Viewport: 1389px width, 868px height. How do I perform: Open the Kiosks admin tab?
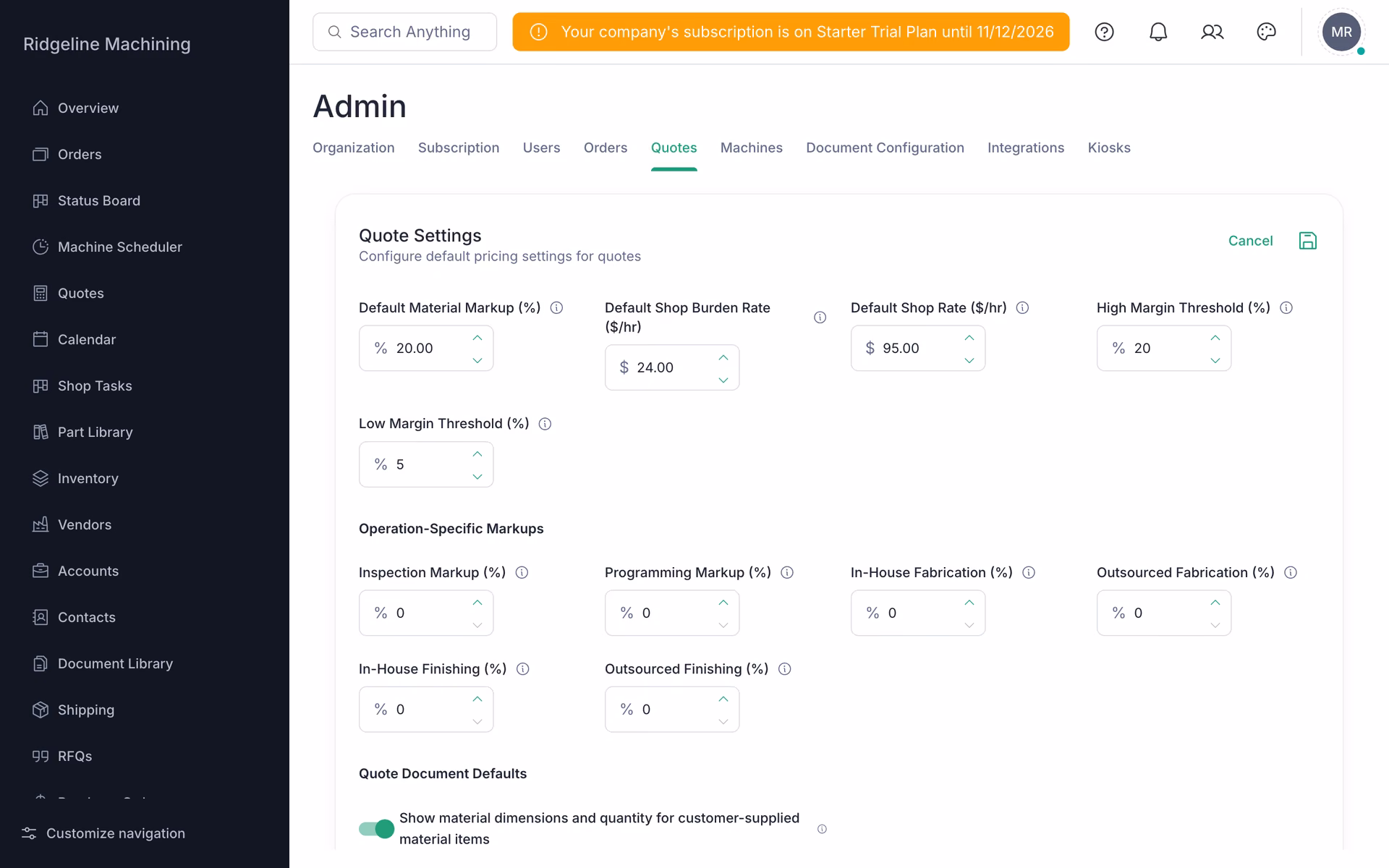tap(1108, 148)
